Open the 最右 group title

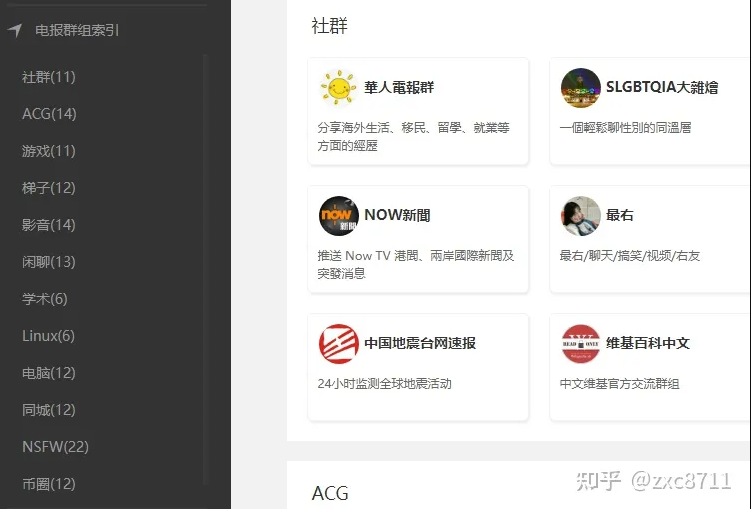tap(620, 215)
